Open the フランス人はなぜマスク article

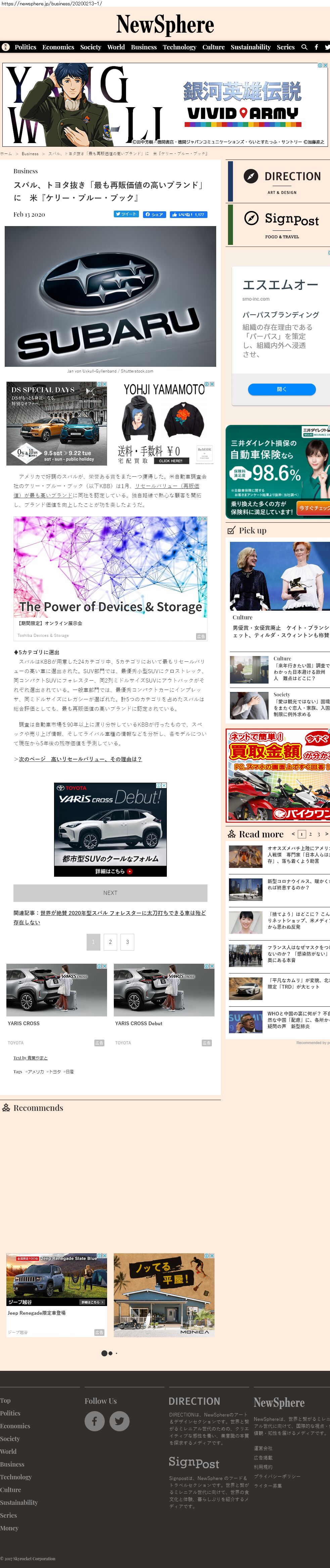click(298, 954)
